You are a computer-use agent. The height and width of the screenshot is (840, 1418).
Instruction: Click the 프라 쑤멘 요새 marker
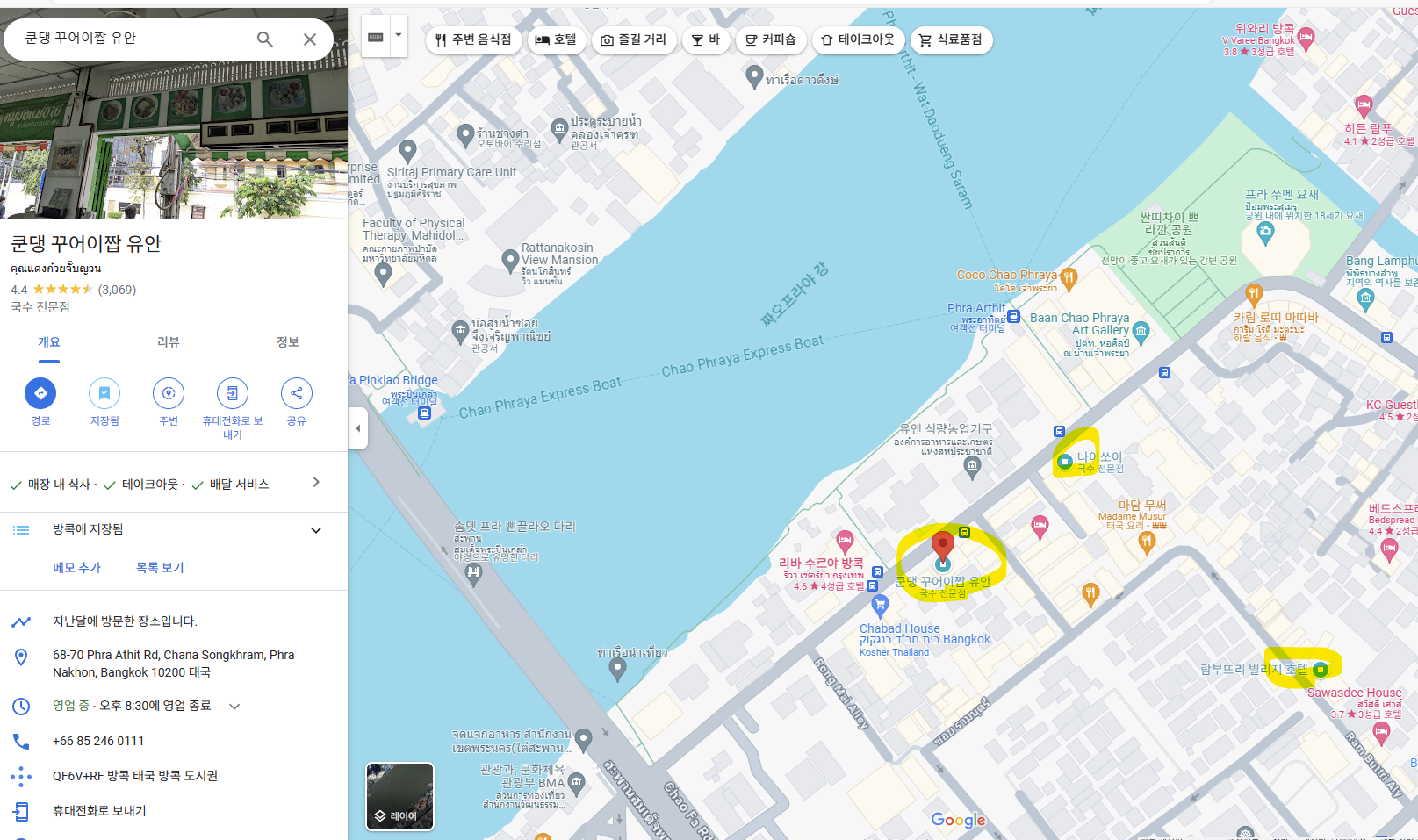pos(1265,233)
